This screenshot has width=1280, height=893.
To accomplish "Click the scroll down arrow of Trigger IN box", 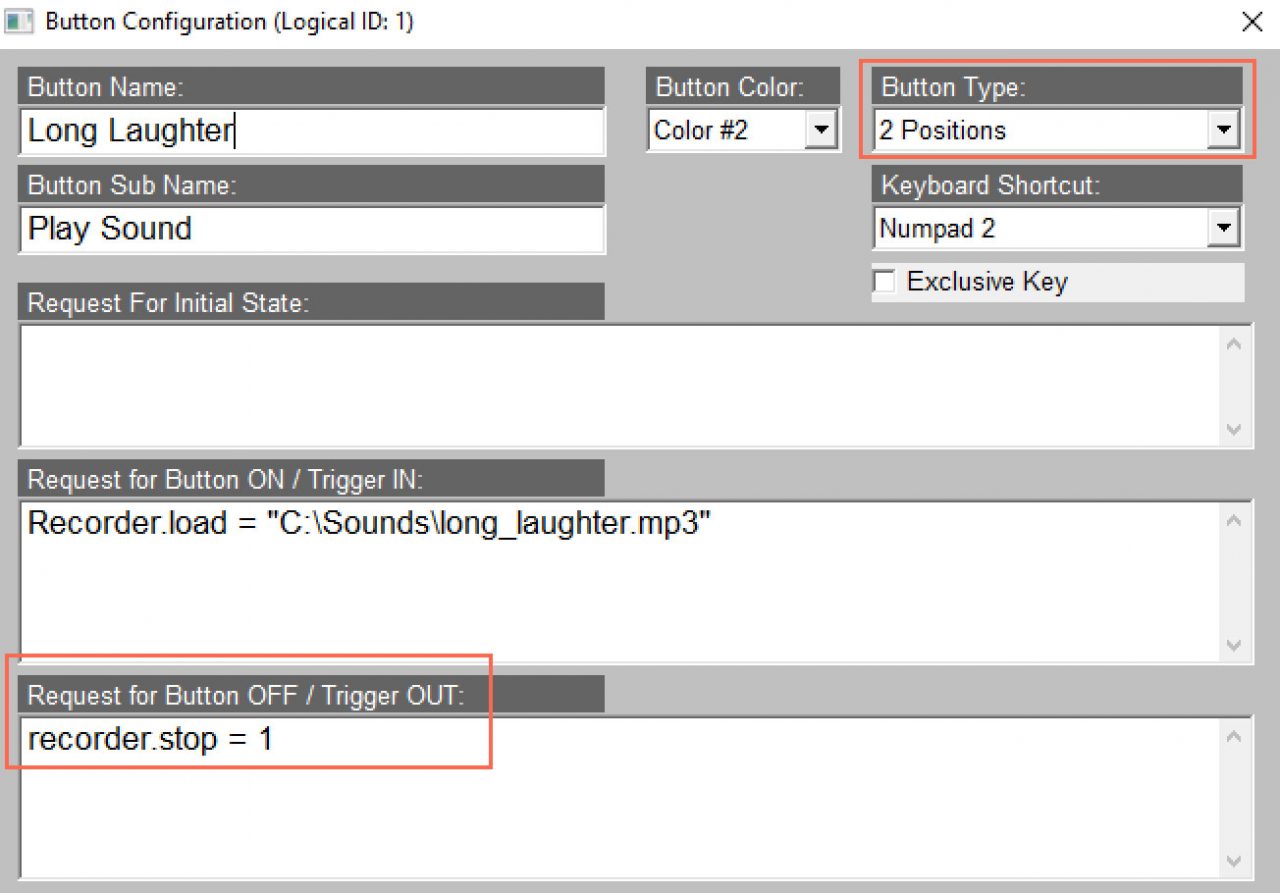I will [x=1231, y=643].
